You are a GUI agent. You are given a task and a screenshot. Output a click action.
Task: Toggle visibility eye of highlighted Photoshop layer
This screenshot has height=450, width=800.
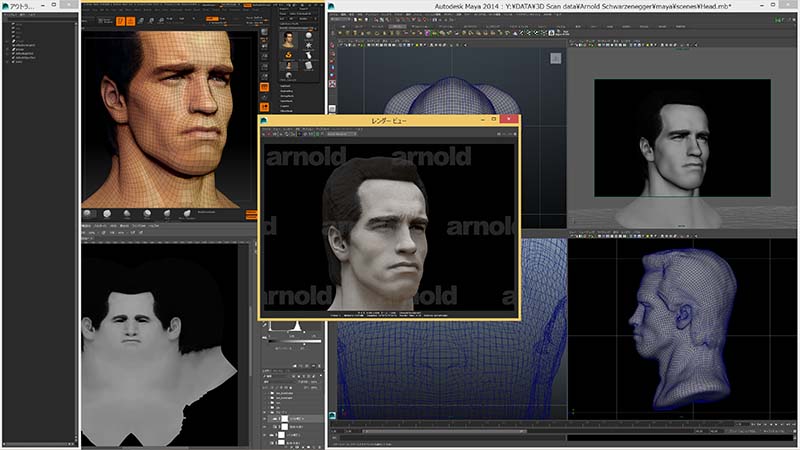(x=265, y=418)
